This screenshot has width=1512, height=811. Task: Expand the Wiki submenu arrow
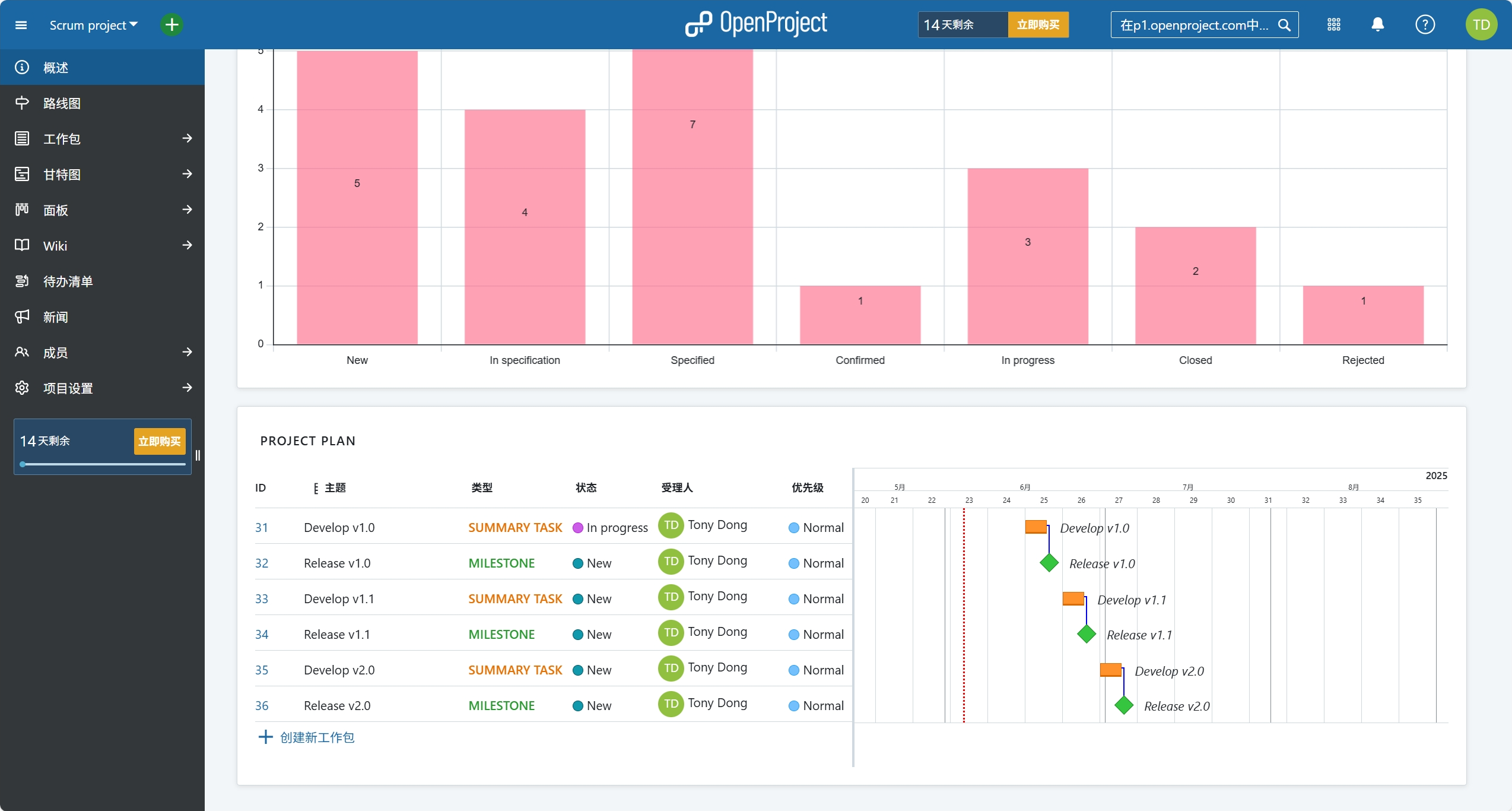coord(188,245)
